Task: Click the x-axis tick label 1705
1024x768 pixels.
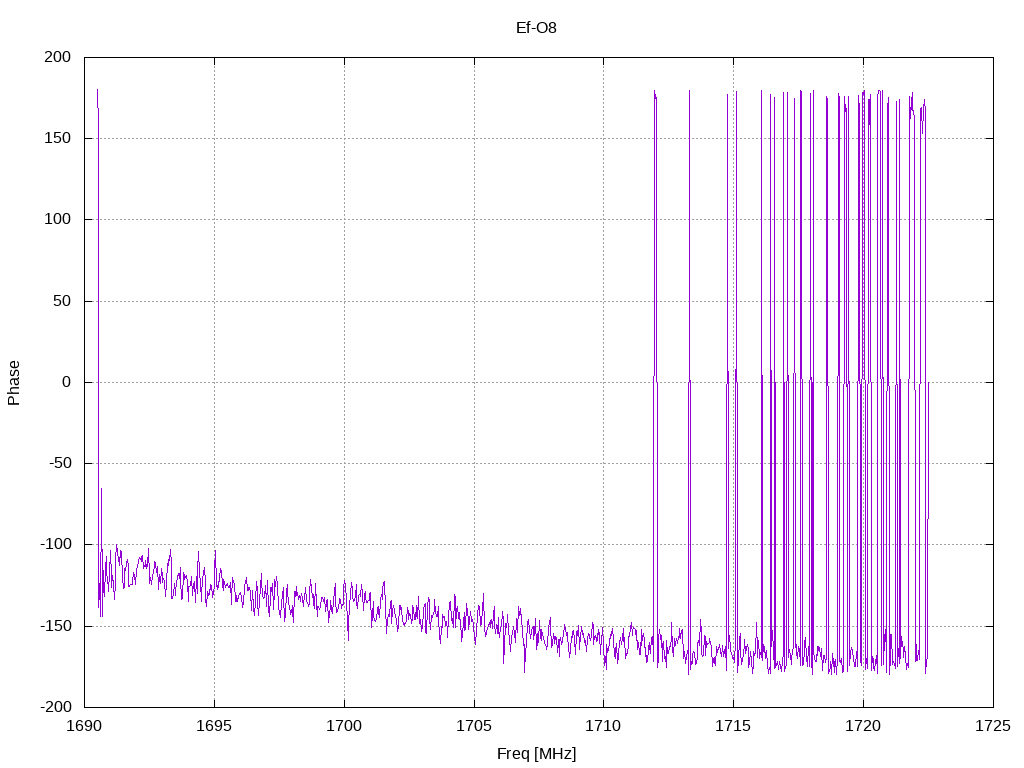Action: [474, 726]
